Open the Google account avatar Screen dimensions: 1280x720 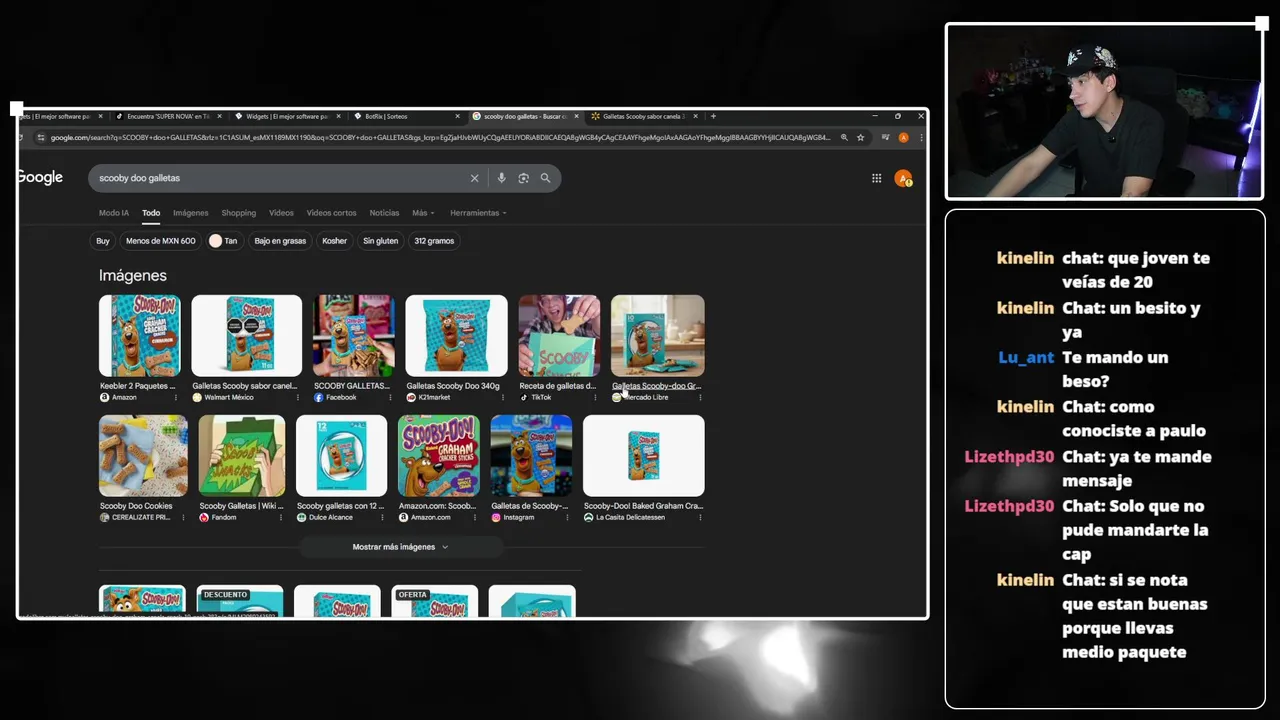(x=903, y=178)
